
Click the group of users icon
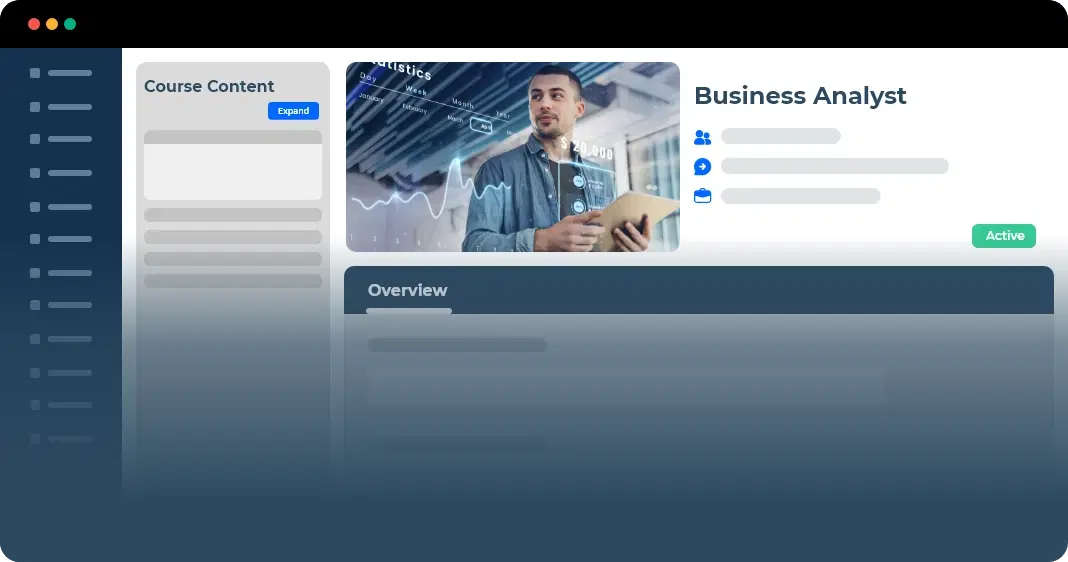point(702,137)
